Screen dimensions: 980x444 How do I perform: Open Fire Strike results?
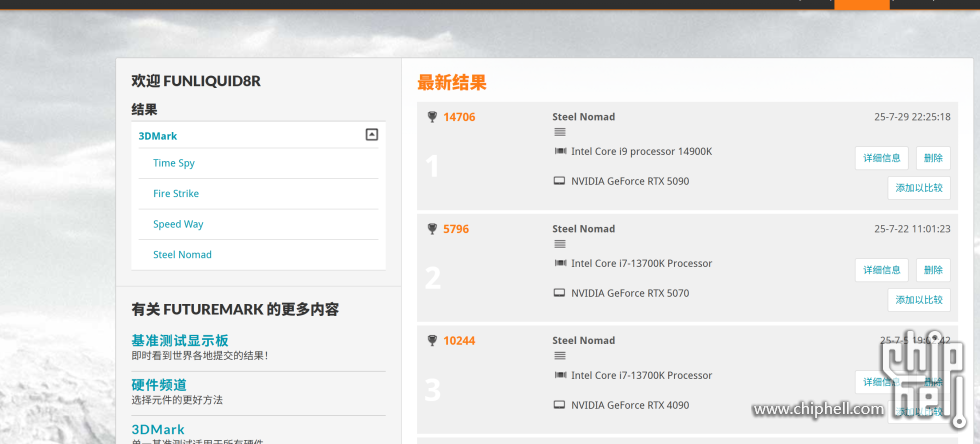176,193
